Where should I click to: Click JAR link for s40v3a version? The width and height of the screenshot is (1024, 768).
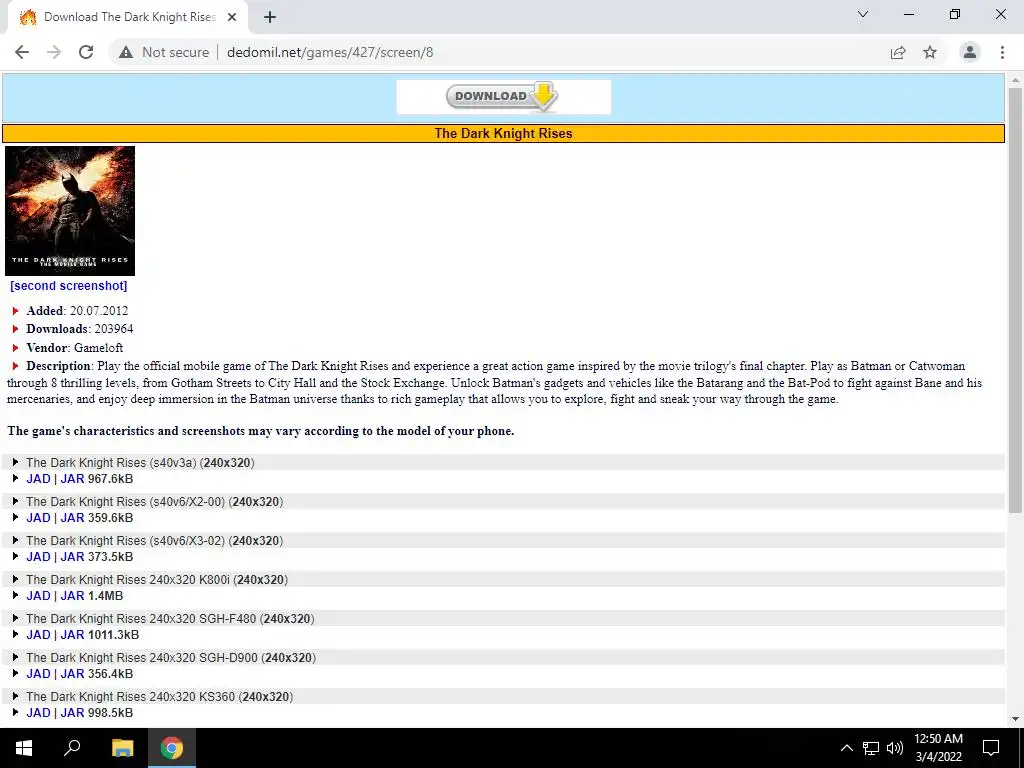point(72,479)
